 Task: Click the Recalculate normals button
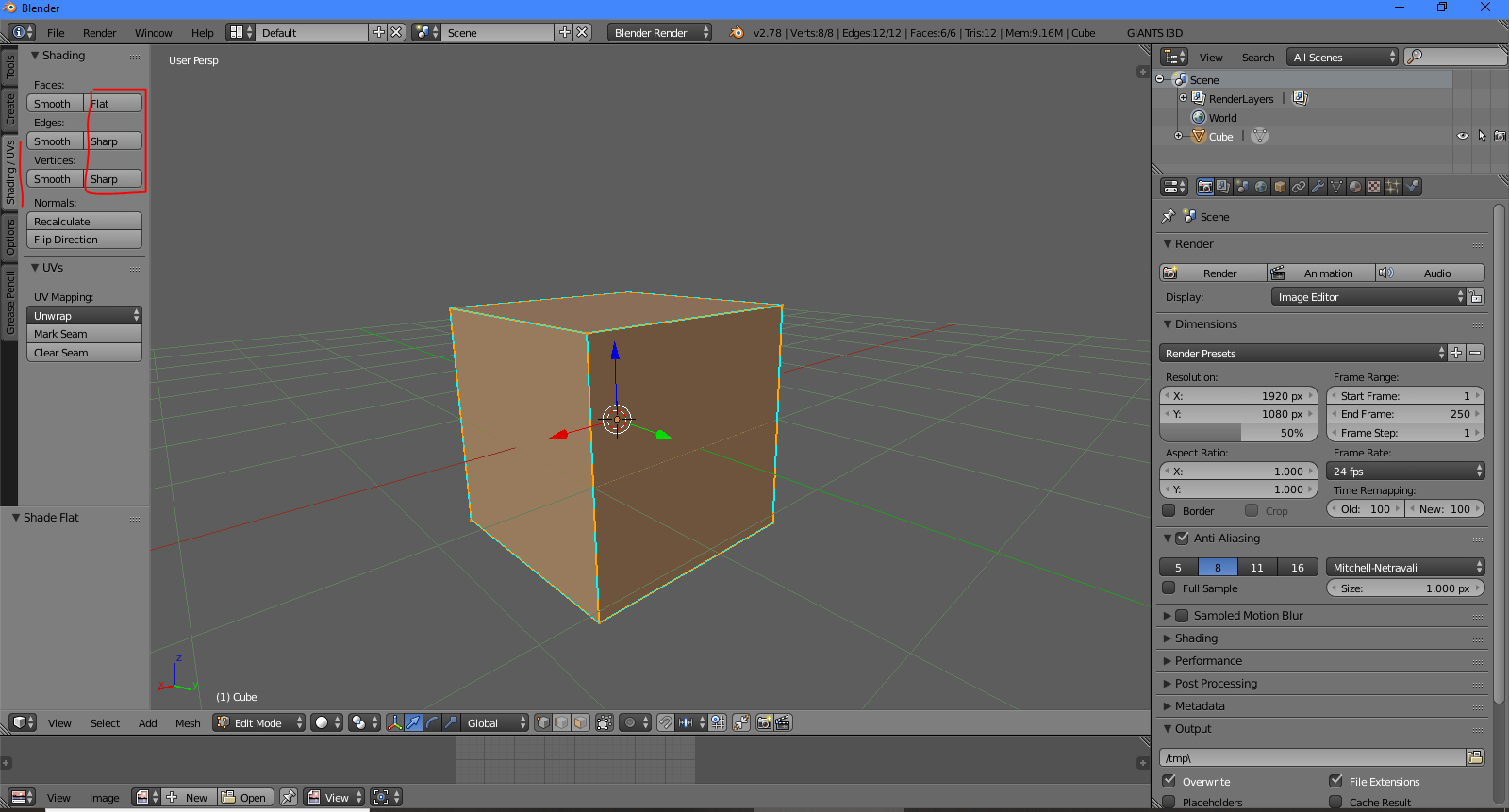coord(84,222)
